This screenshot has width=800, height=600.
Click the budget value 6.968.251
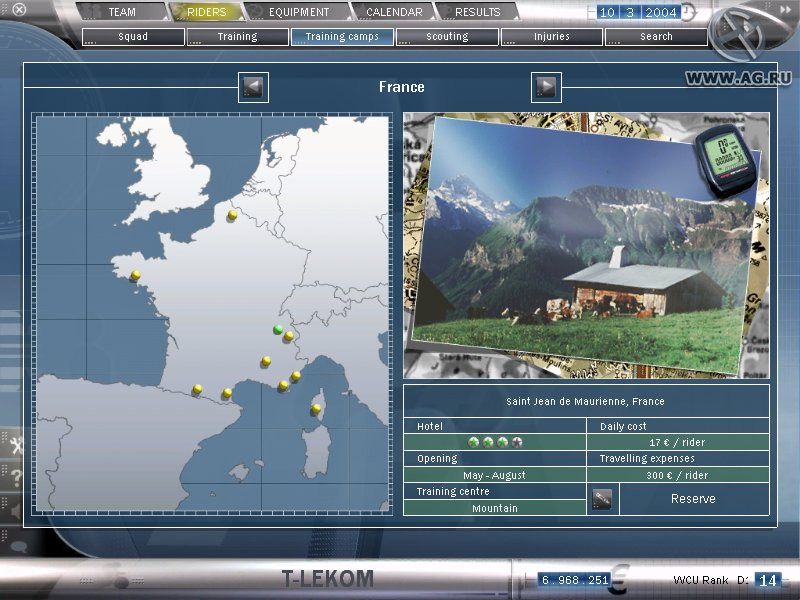click(x=574, y=580)
